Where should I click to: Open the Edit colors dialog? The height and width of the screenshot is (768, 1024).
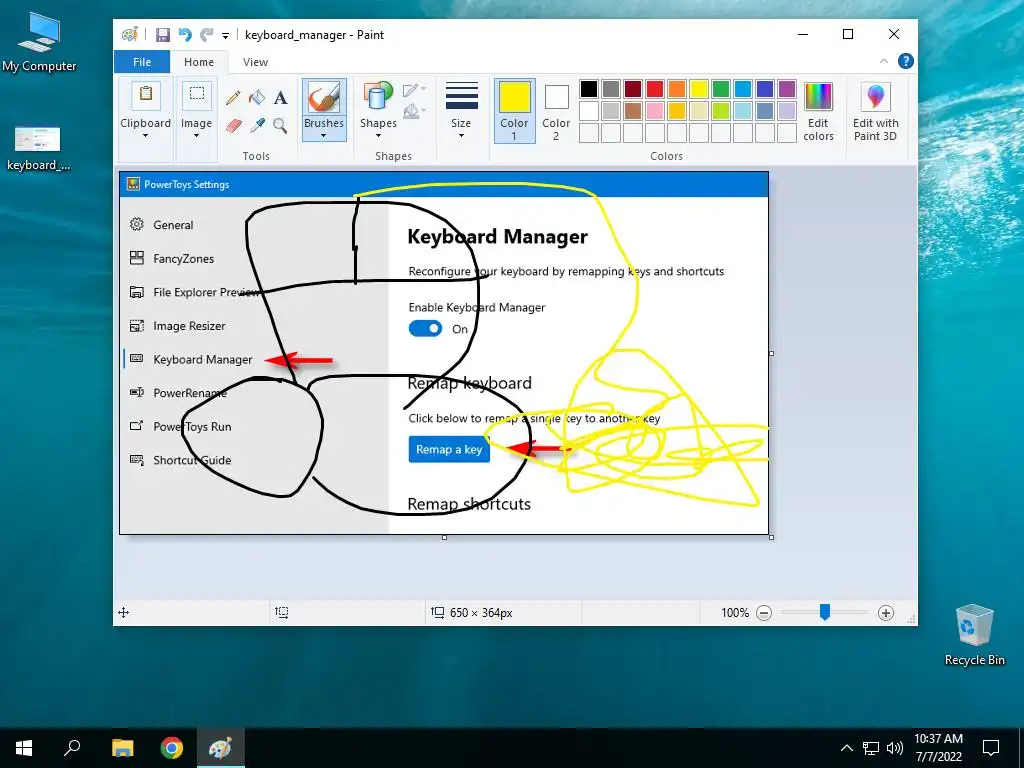point(818,111)
